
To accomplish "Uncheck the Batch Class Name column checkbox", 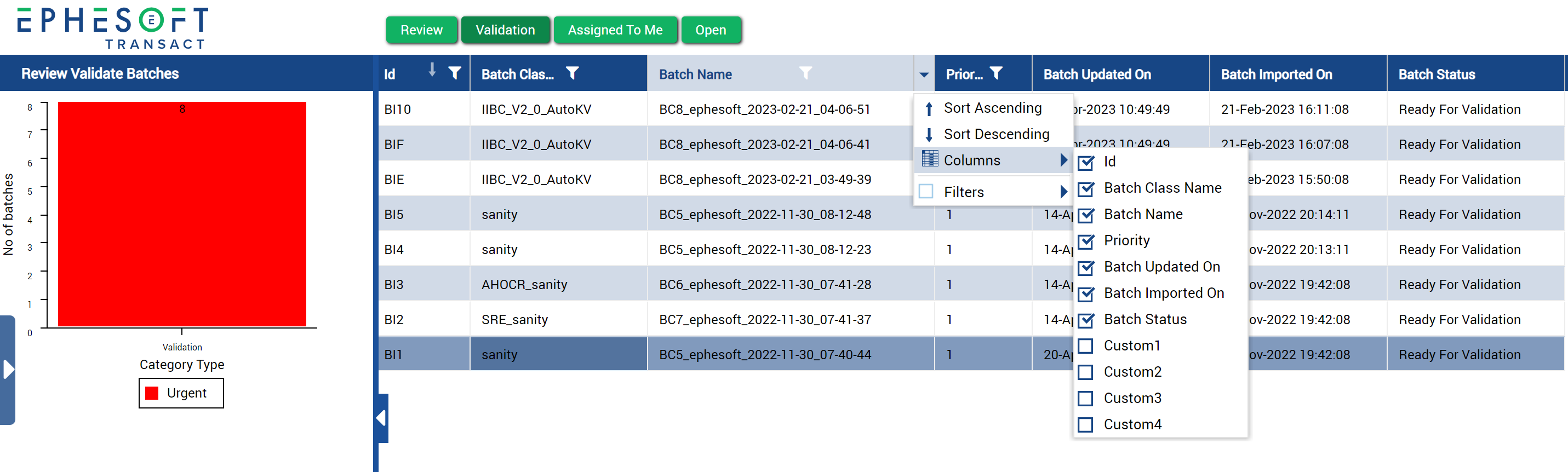I will [x=1085, y=188].
